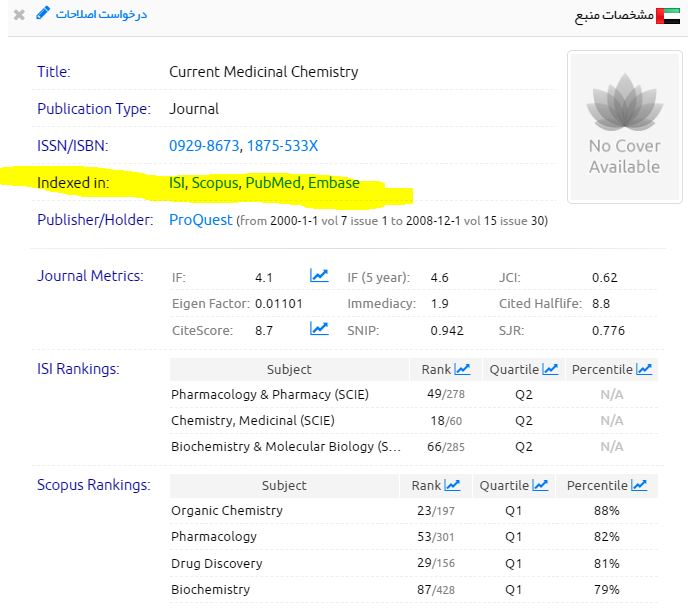This screenshot has width=688, height=609.
Task: Close the source details panel
Action: pos(19,15)
